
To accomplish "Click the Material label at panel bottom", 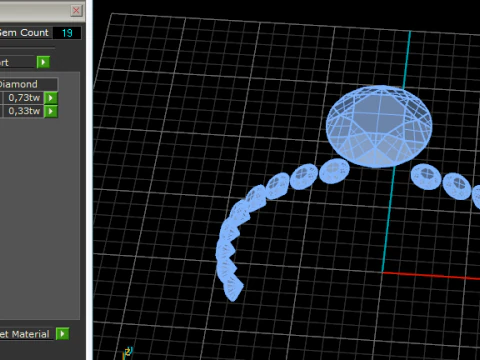I will tap(25, 334).
